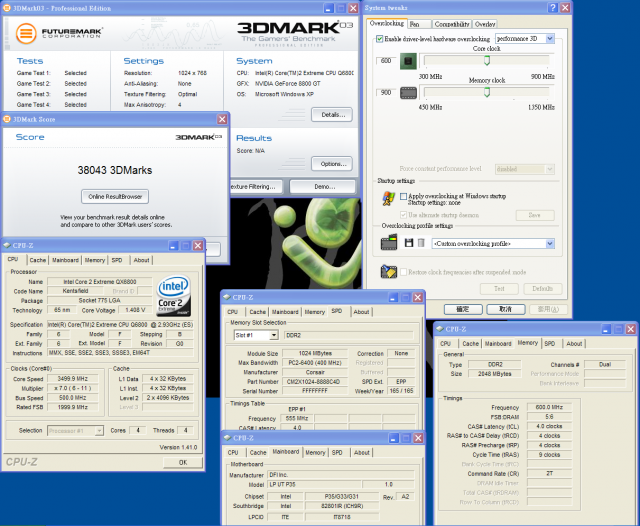Toggle Restore clock frequencies after suspended mode
Screen dimensions: 640x526
coord(403,272)
